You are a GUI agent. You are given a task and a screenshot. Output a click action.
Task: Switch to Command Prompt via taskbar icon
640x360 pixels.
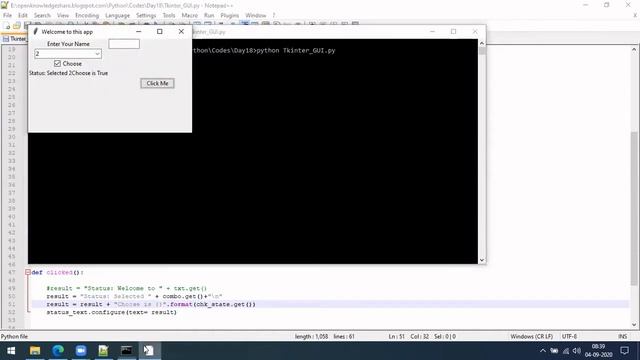coord(127,351)
